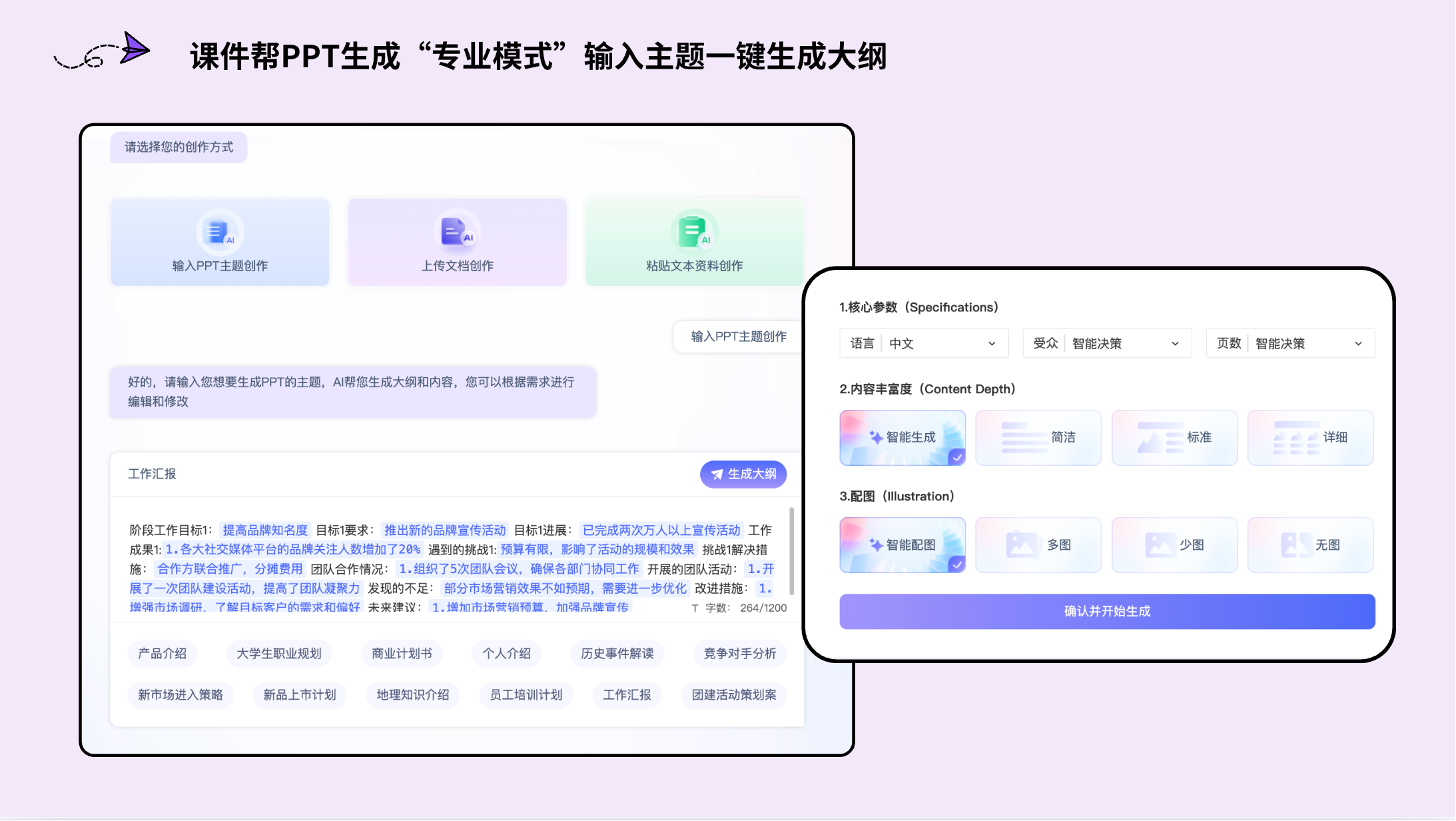Open the 页数 智能决策 dropdown
This screenshot has height=821, width=1456.
click(x=1290, y=343)
